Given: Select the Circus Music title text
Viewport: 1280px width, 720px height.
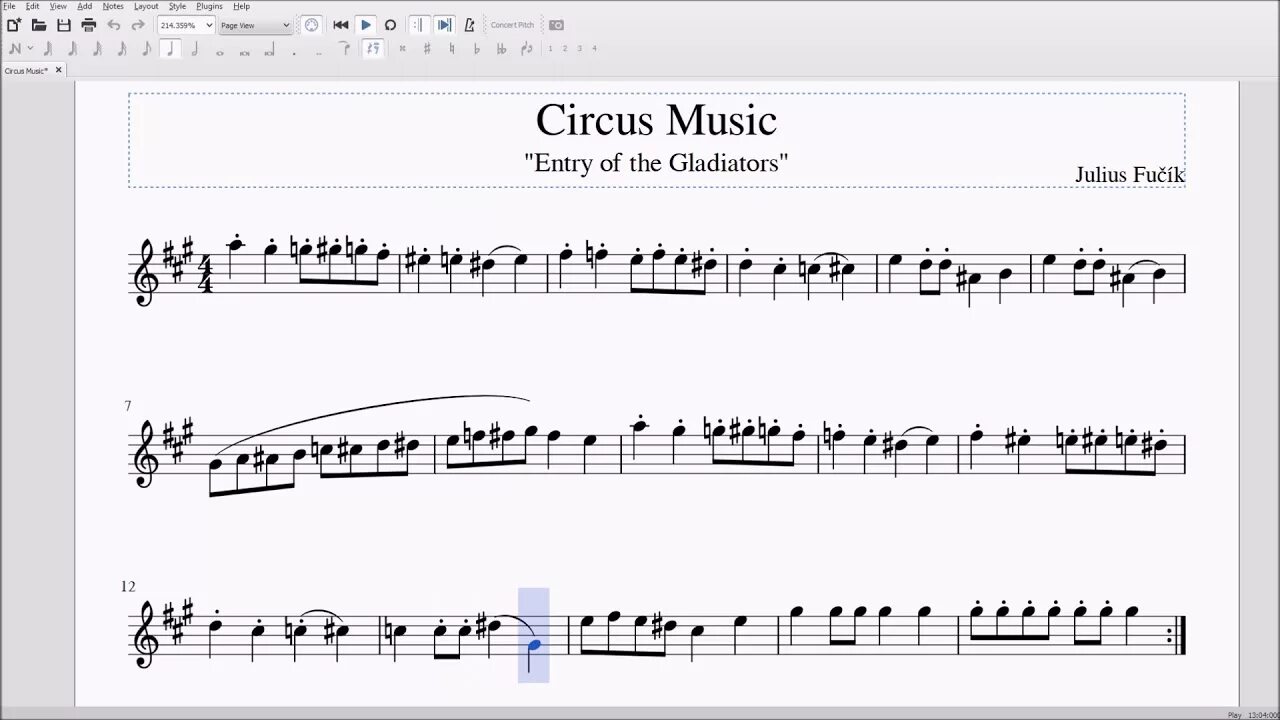Looking at the screenshot, I should coord(656,120).
